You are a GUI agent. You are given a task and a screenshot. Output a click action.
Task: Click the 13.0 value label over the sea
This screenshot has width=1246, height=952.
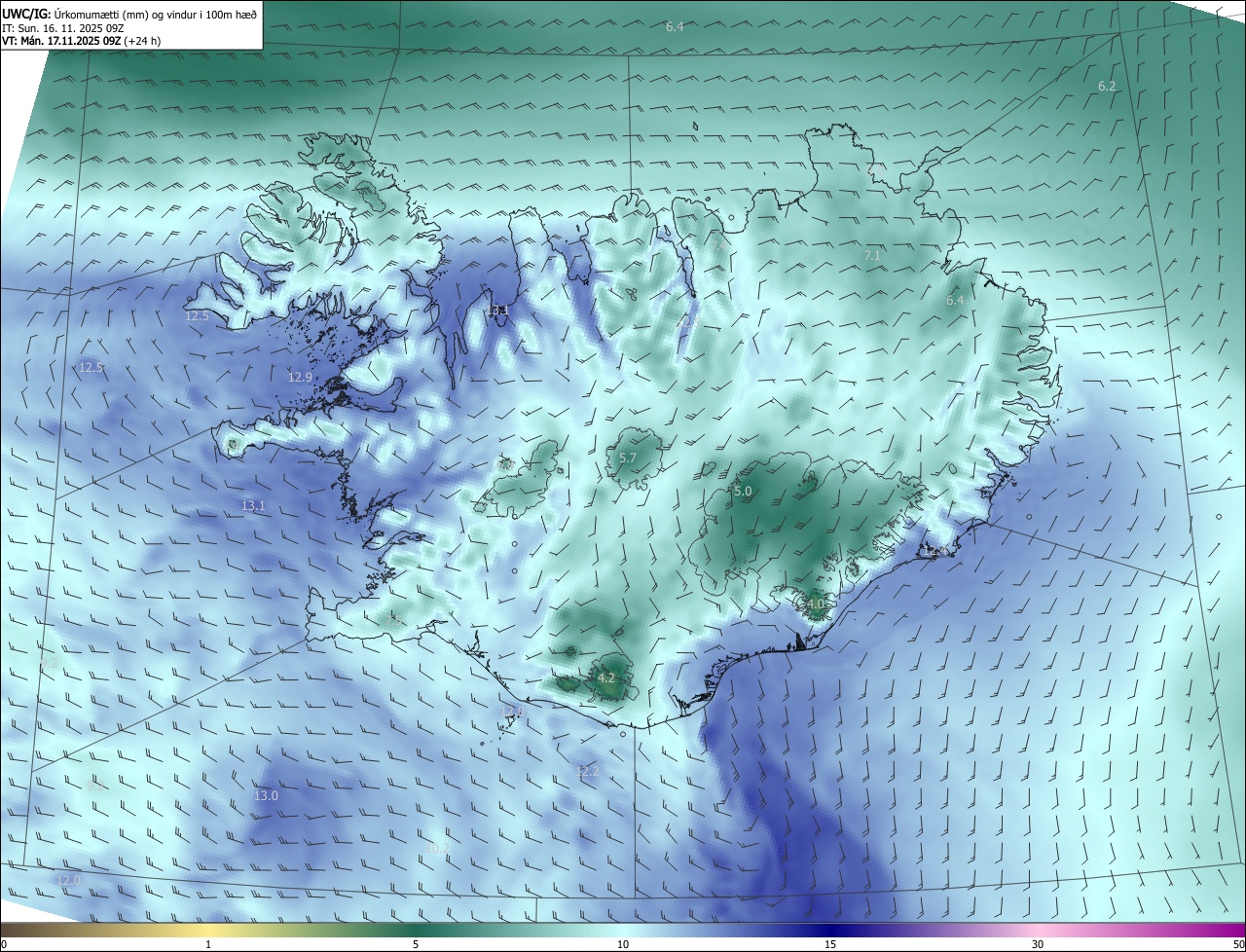(266, 795)
